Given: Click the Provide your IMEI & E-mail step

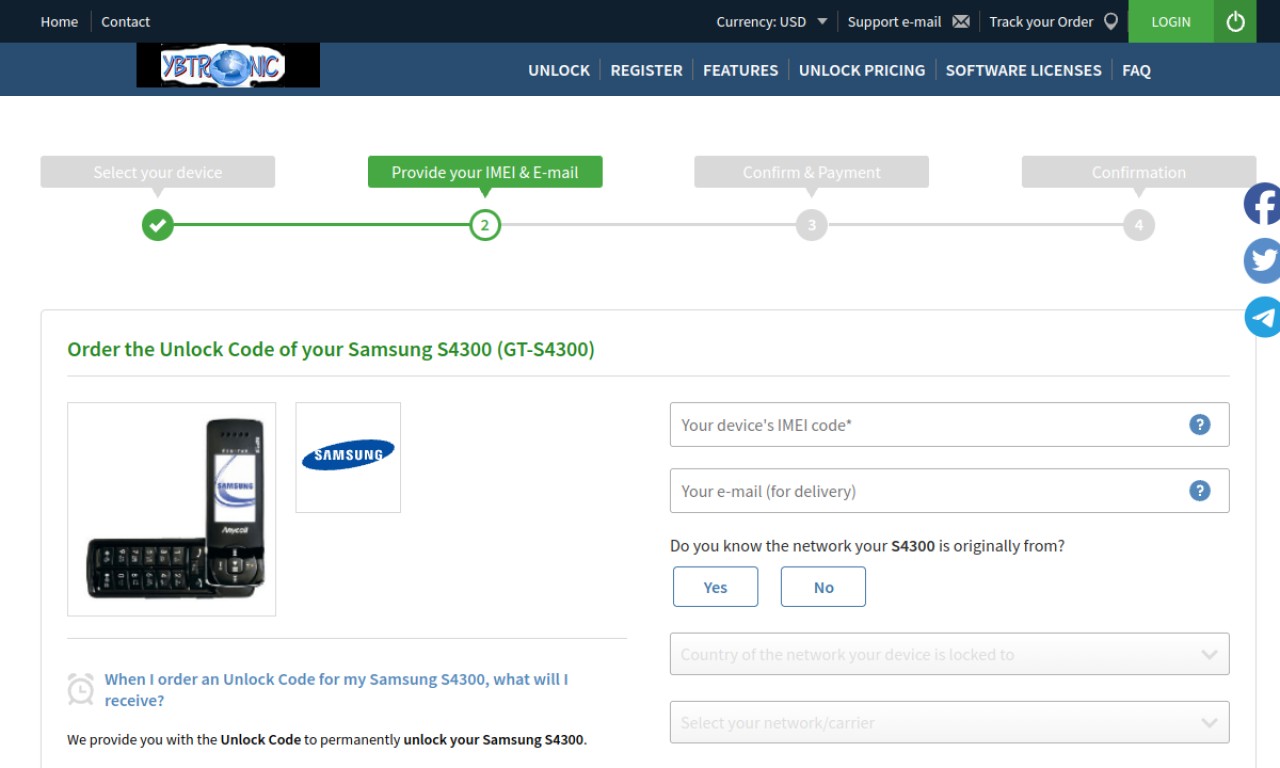Looking at the screenshot, I should click(485, 172).
